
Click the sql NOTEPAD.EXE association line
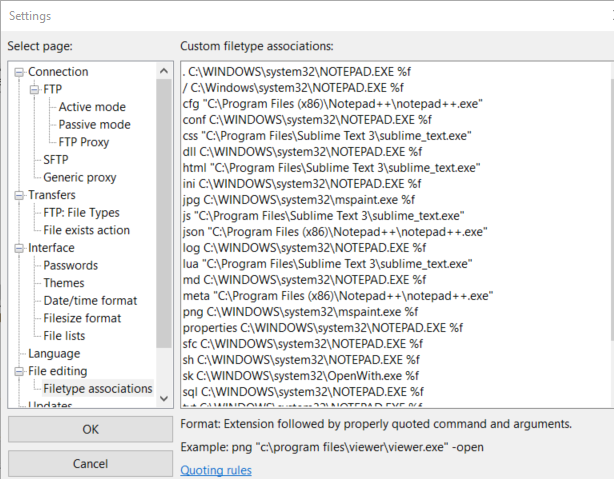pos(303,392)
